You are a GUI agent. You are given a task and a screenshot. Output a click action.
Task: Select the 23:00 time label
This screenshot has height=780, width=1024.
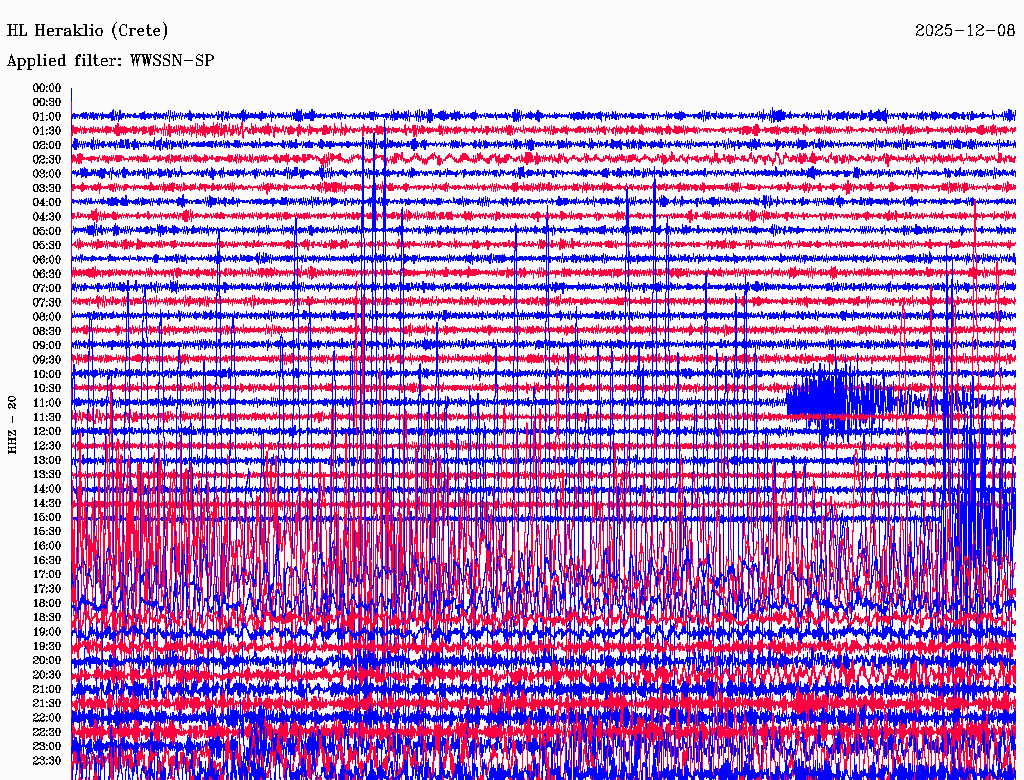(47, 746)
